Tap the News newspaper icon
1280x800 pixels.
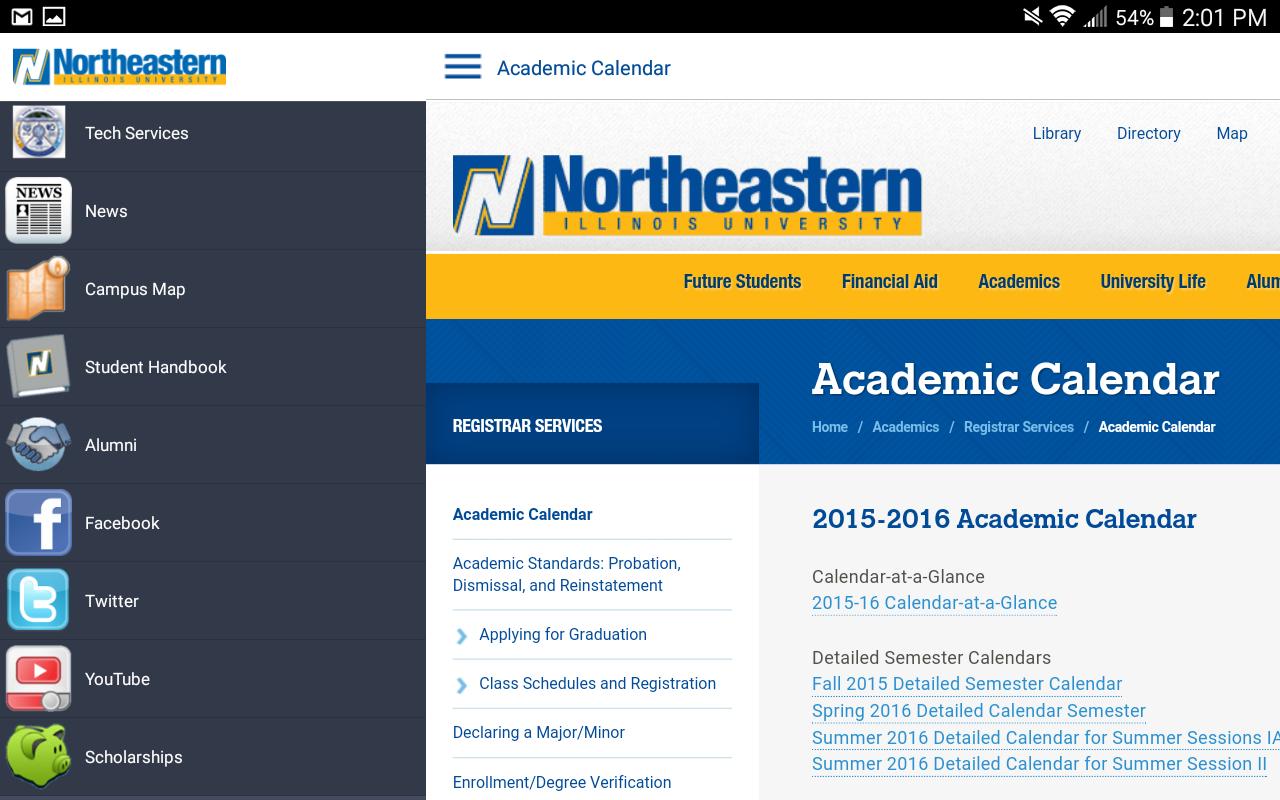coord(39,210)
